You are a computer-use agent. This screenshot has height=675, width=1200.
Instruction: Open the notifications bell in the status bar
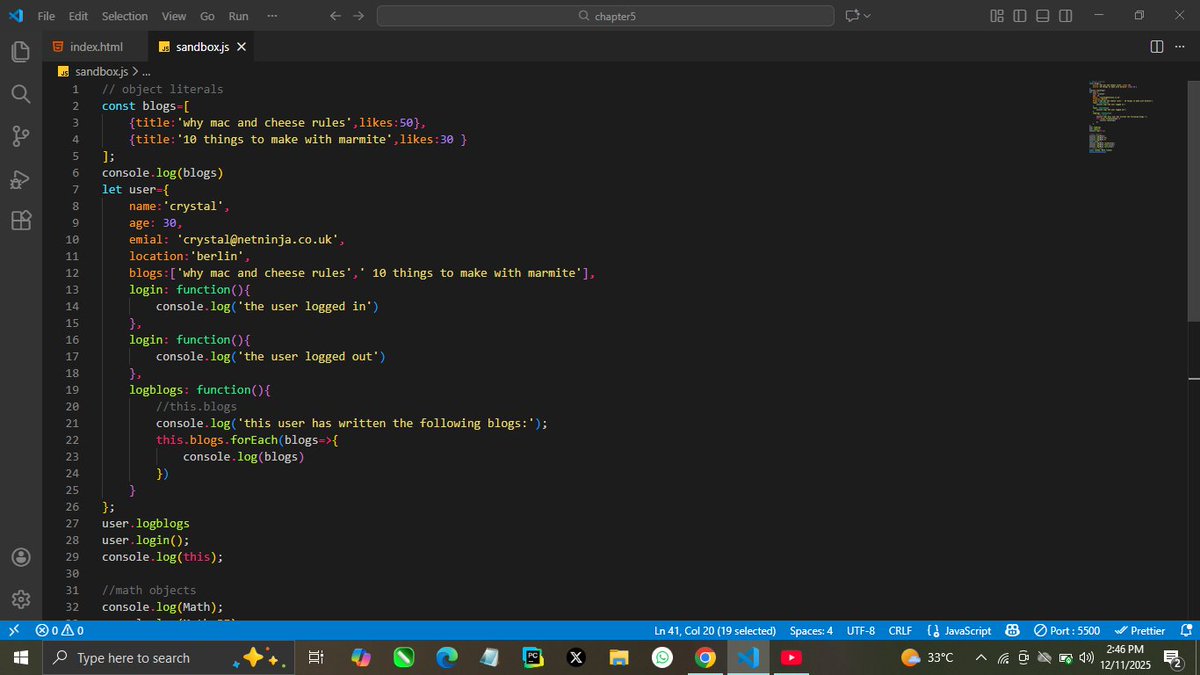pos(1186,630)
